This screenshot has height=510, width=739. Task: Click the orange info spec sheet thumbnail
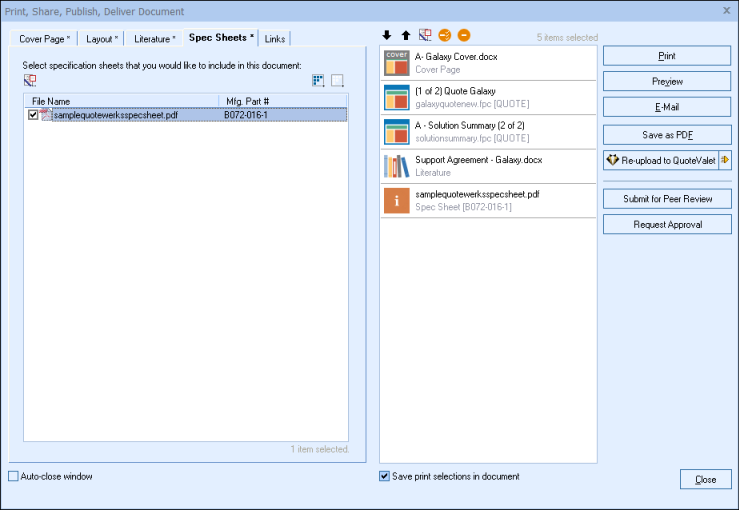[x=397, y=199]
